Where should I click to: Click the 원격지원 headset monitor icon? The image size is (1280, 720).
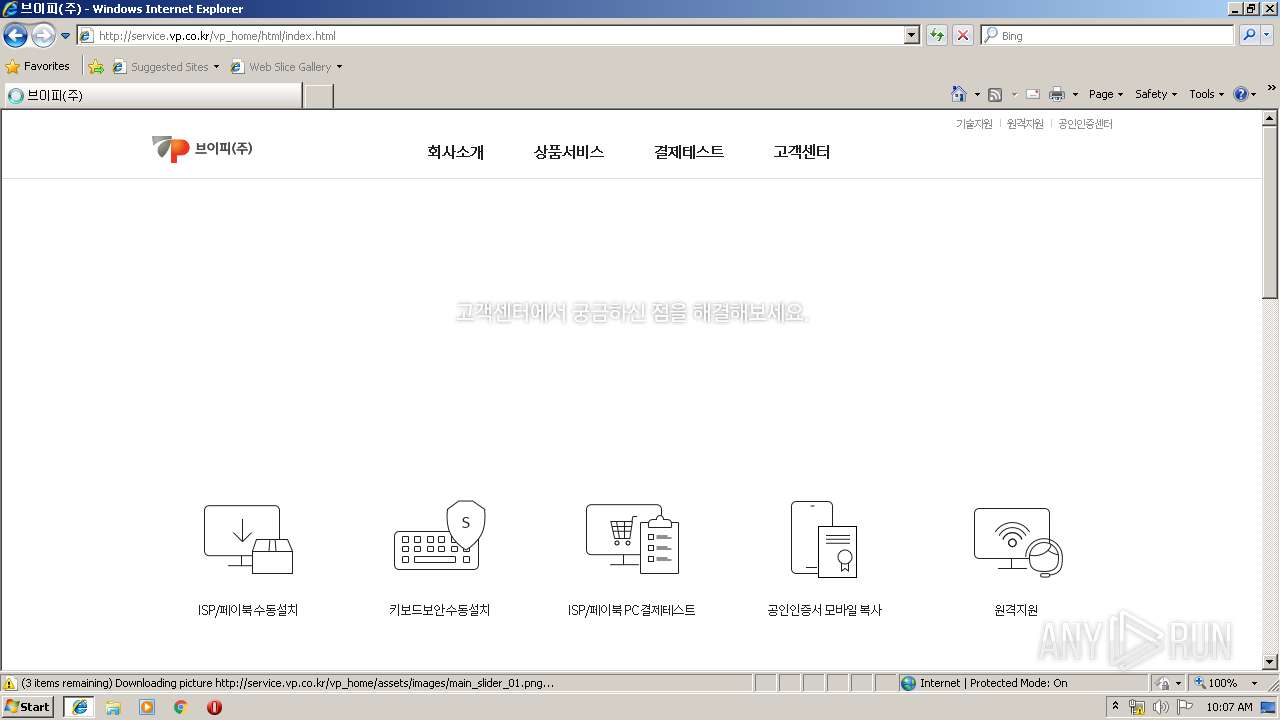pyautogui.click(x=1017, y=542)
